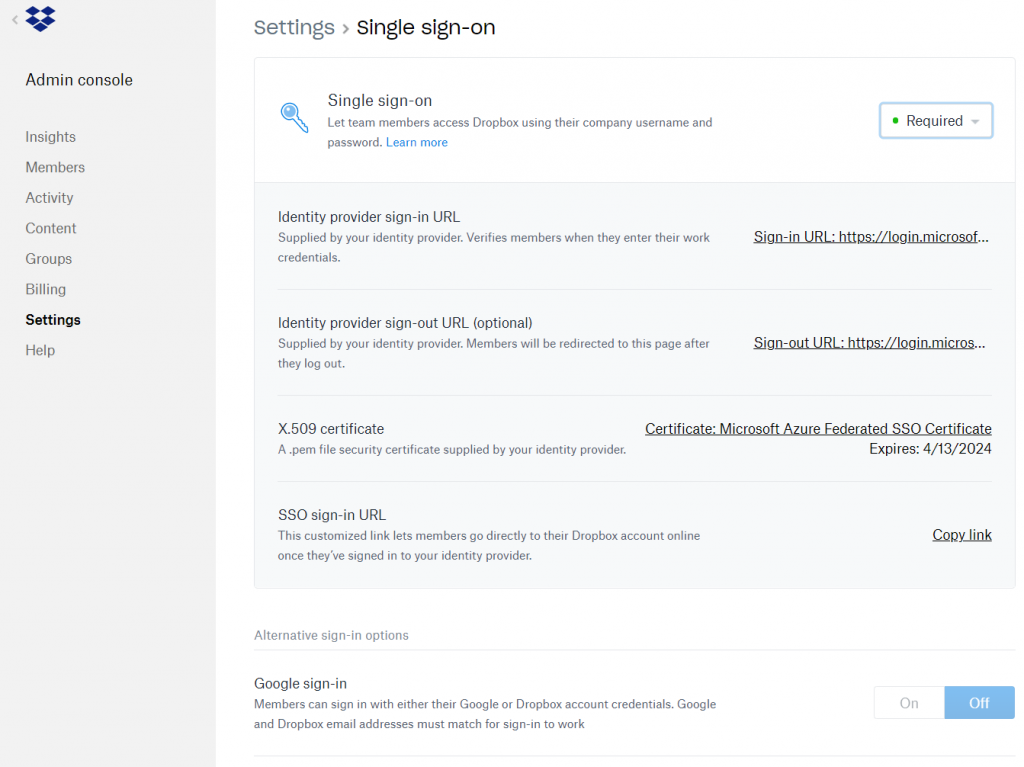Click the Expires: 4/13/2024 text
The image size is (1024, 767).
930,449
